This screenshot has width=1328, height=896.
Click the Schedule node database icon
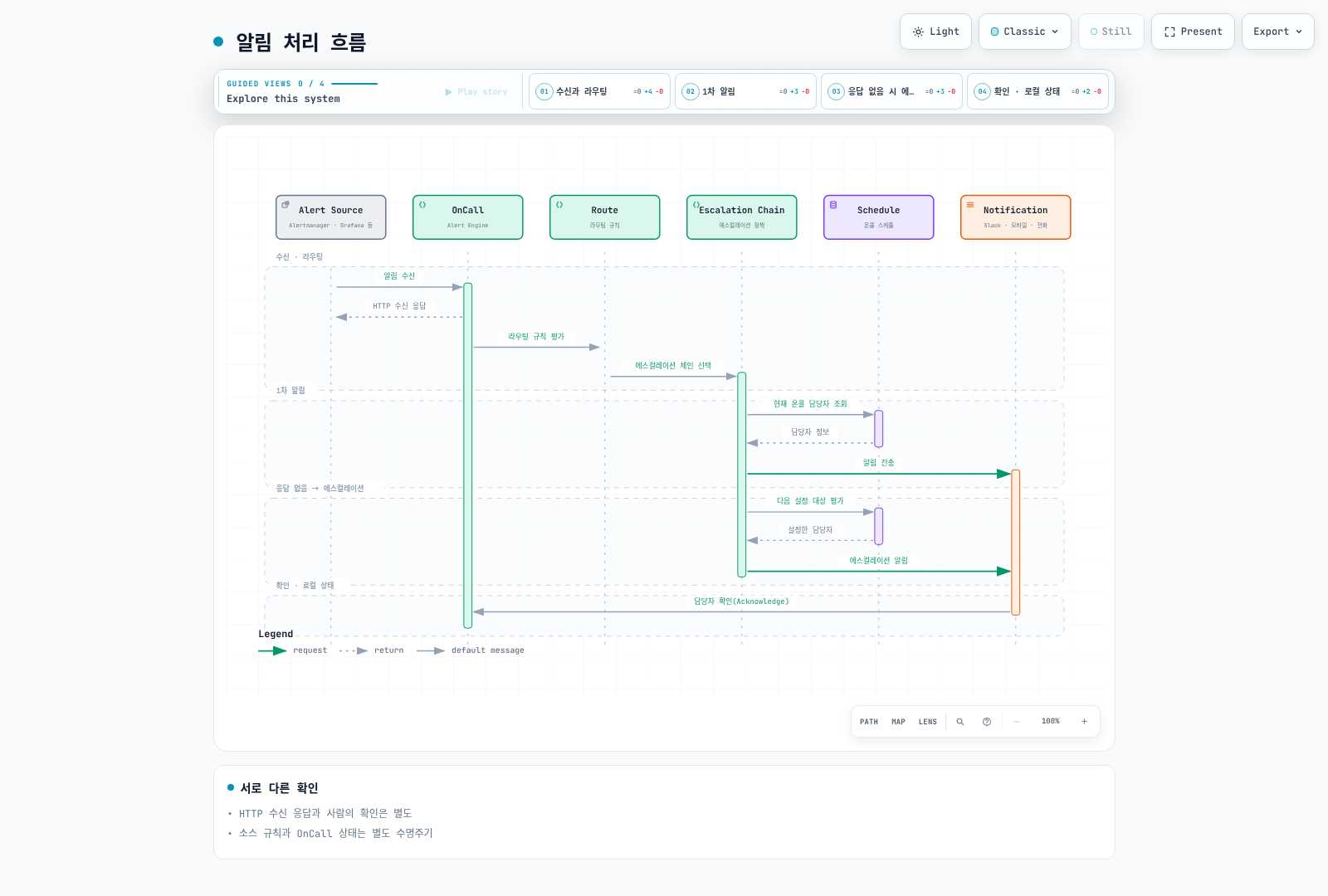coord(833,204)
